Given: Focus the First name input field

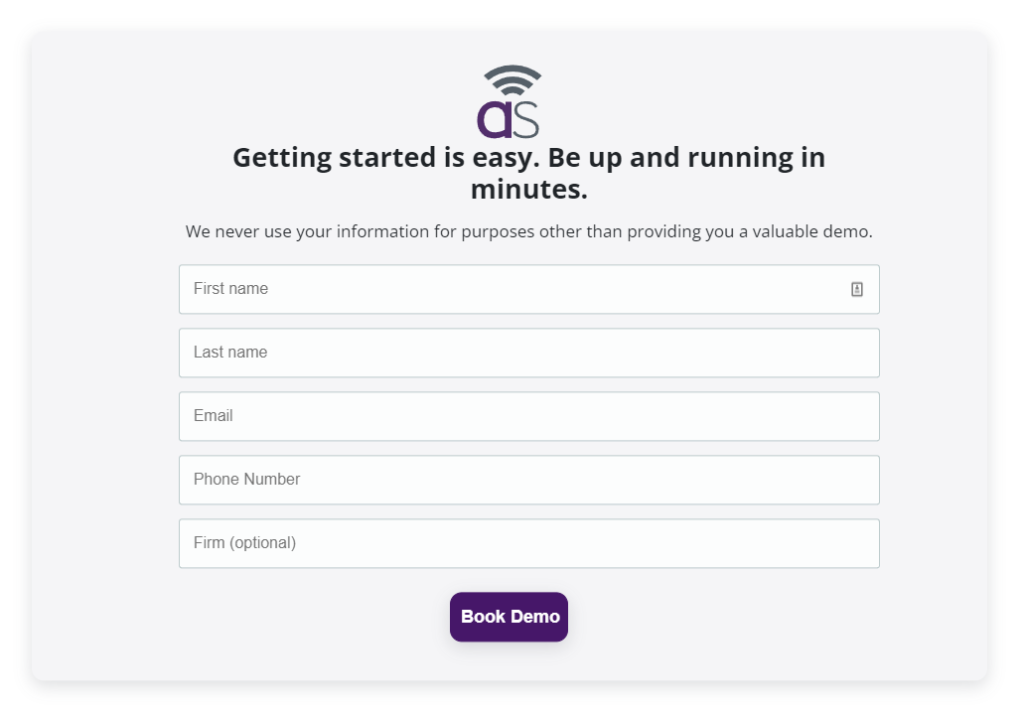Looking at the screenshot, I should coord(500,289).
